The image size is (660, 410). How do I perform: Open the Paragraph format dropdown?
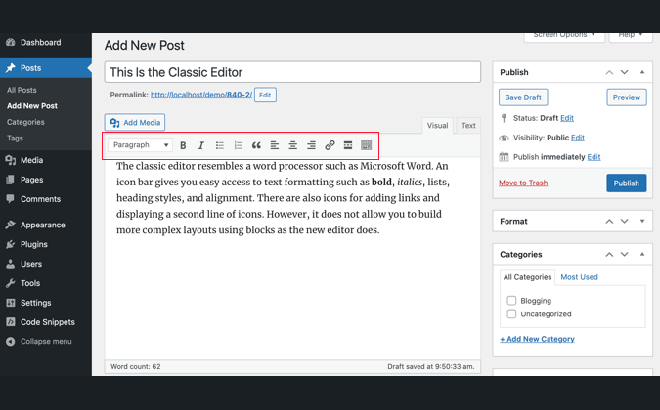[x=141, y=145]
